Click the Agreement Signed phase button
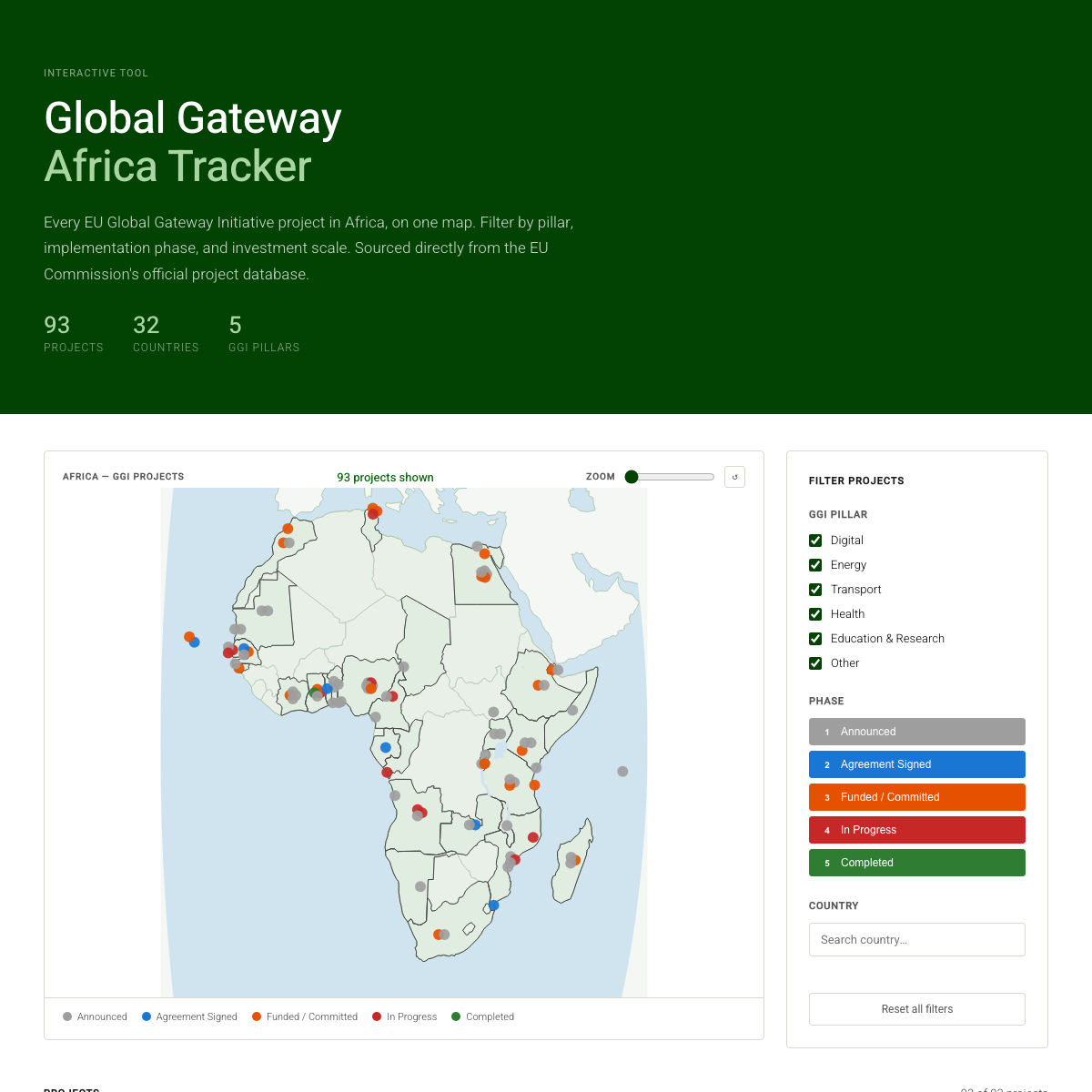The width and height of the screenshot is (1092, 1092). (916, 763)
